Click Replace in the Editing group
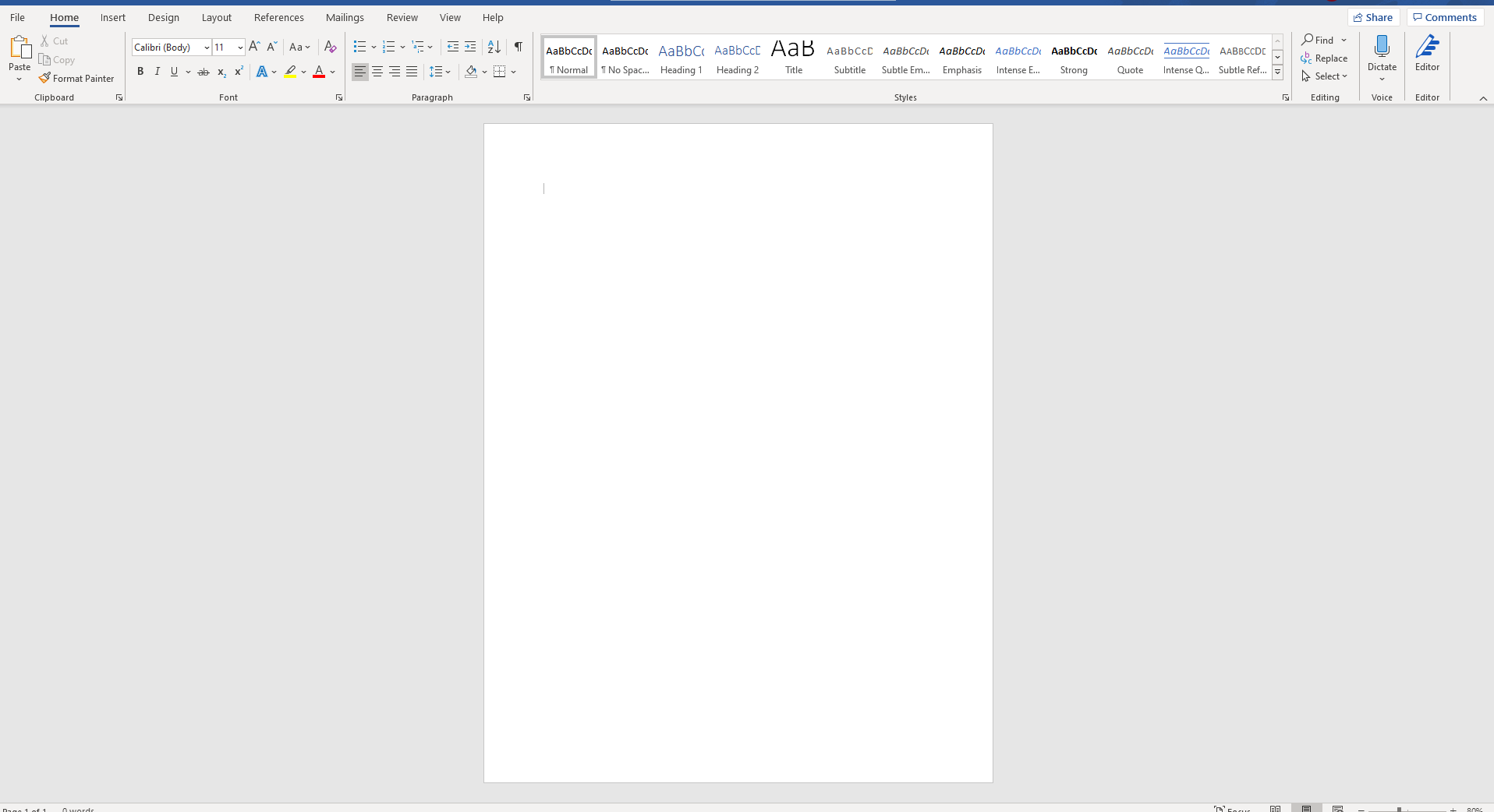Image resolution: width=1494 pixels, height=812 pixels. click(x=1324, y=58)
